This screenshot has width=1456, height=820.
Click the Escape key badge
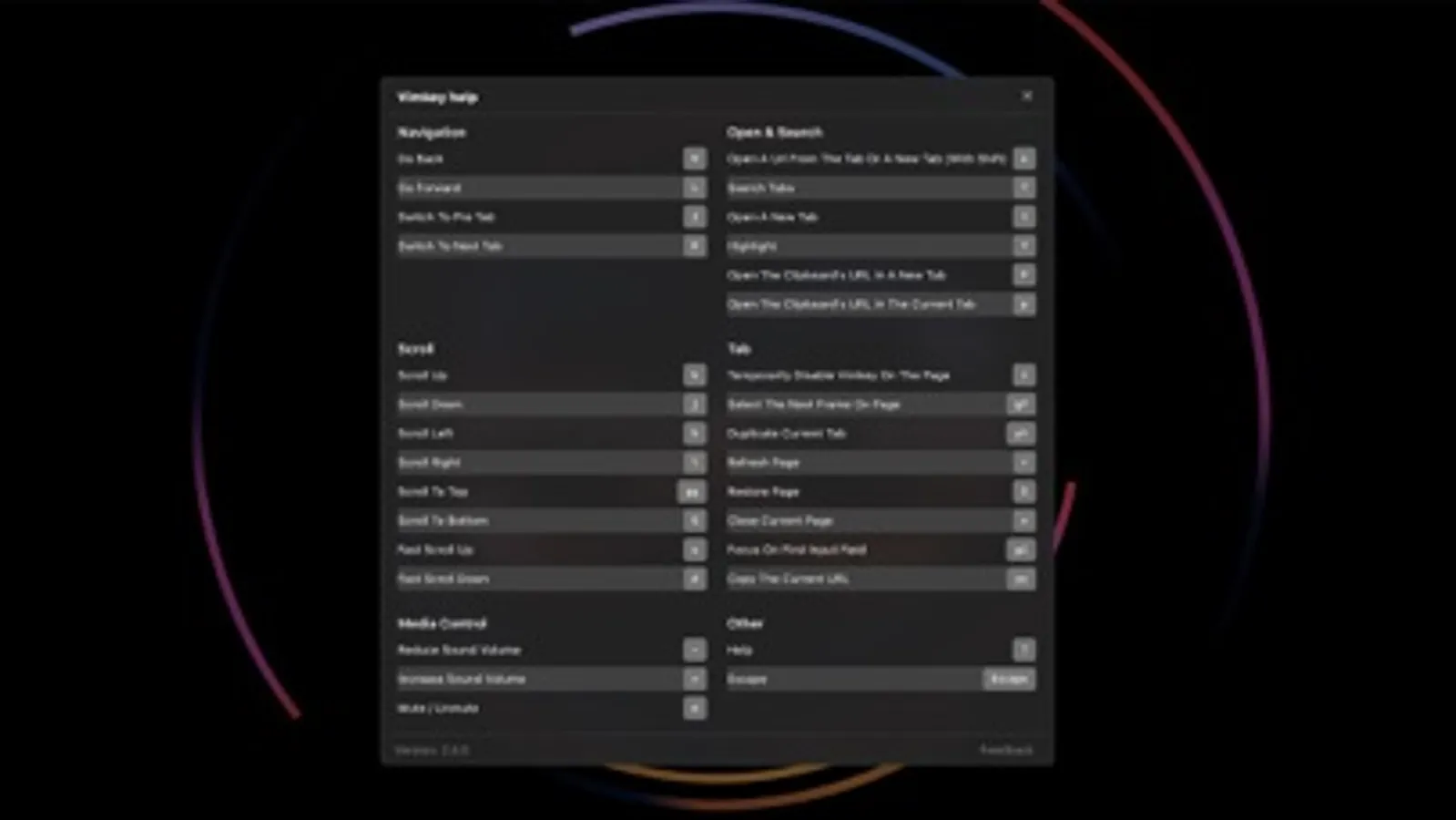pyautogui.click(x=1008, y=679)
